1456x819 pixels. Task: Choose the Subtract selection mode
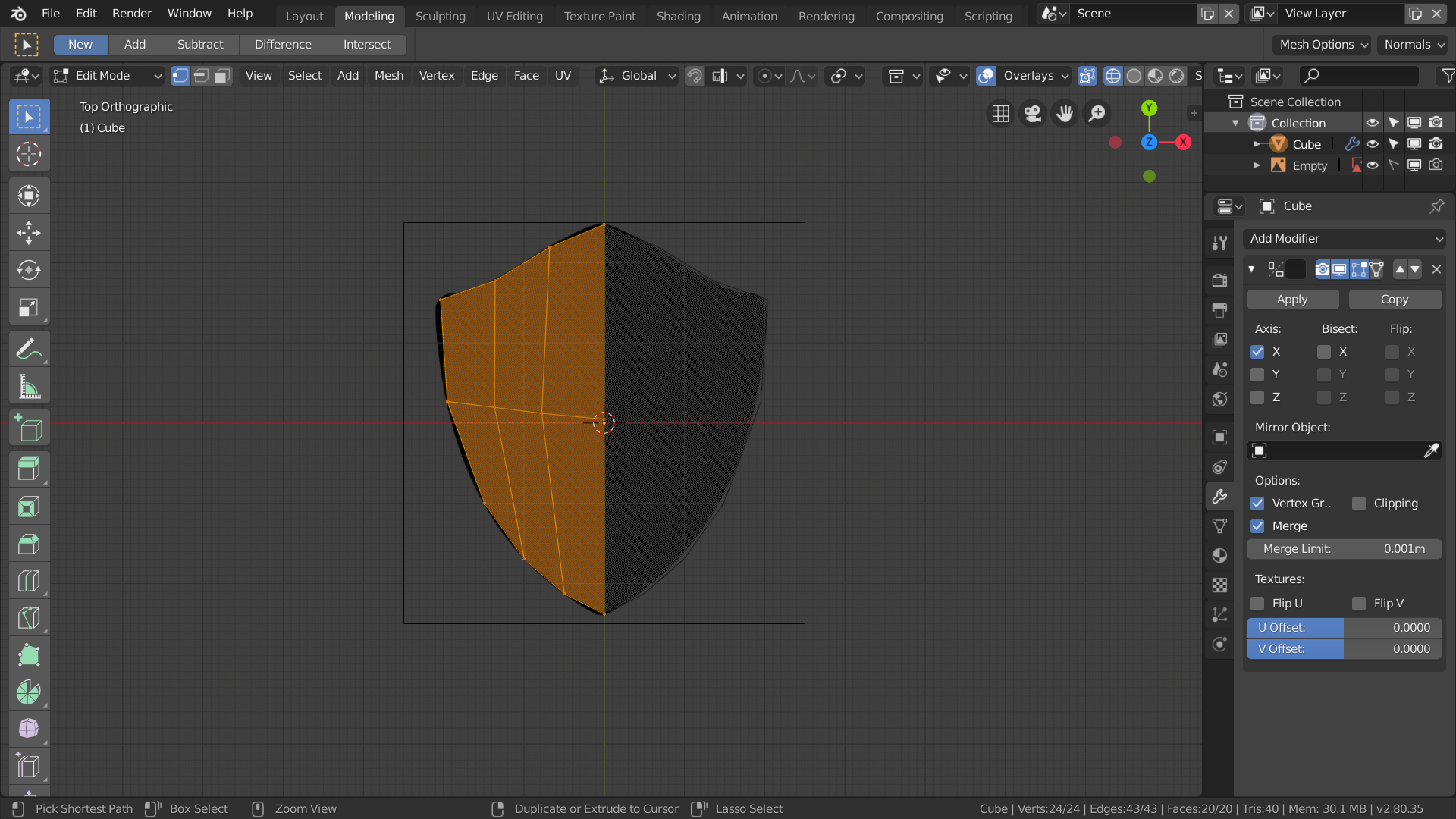point(200,45)
